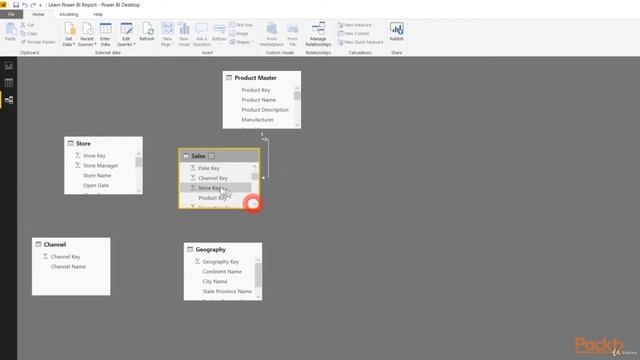640x360 pixels.
Task: Select Store Name field
Action: [x=97, y=176]
